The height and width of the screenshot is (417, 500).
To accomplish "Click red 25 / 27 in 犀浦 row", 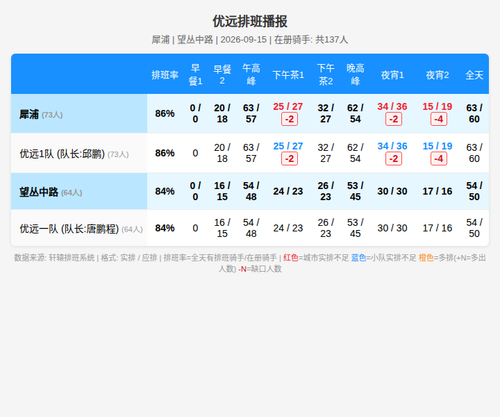I will click(288, 107).
